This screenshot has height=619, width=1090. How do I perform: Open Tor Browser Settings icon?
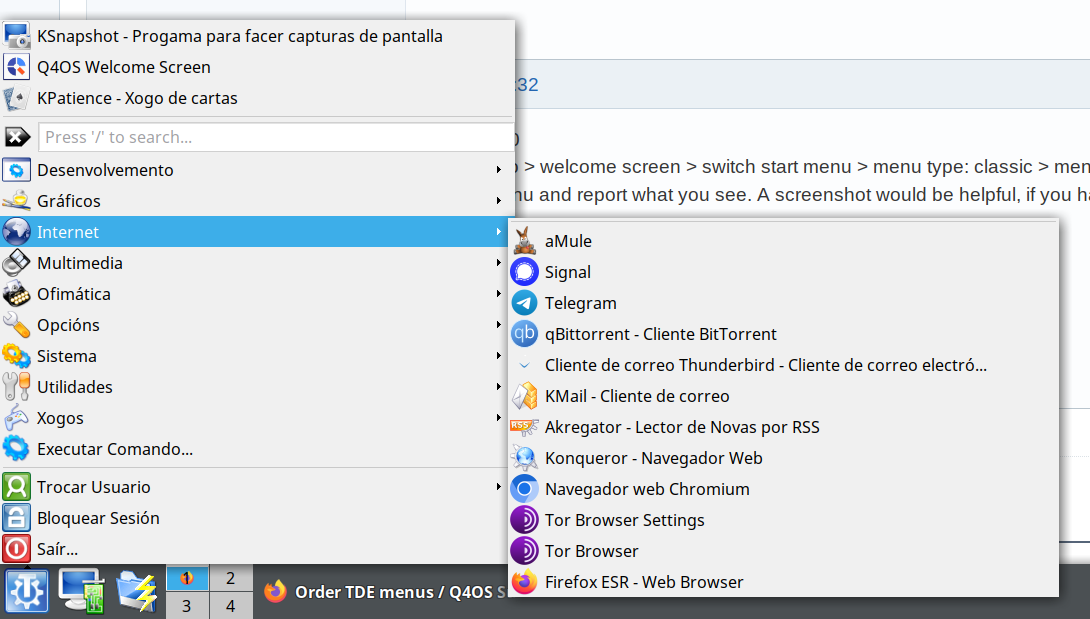(525, 520)
